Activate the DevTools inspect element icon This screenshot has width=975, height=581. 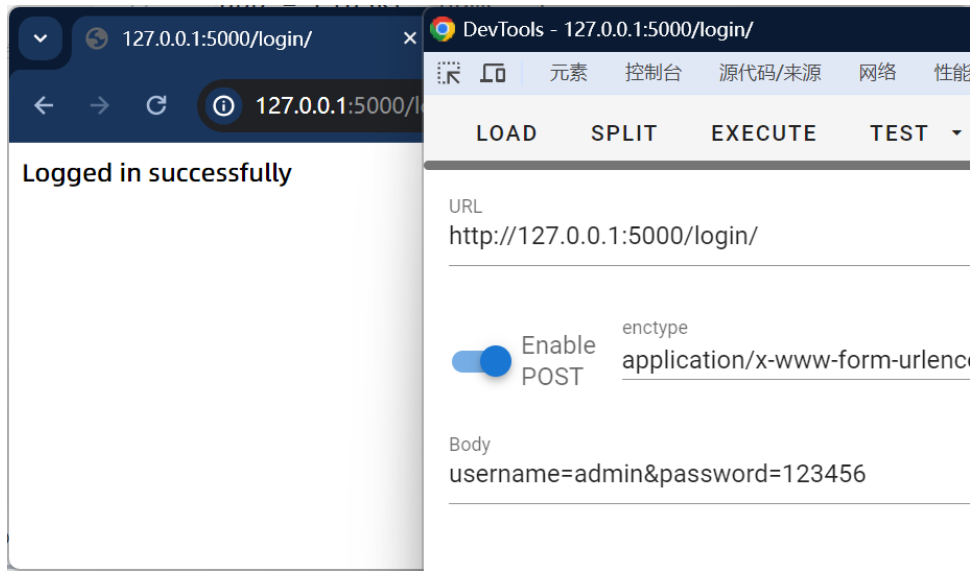pyautogui.click(x=449, y=73)
